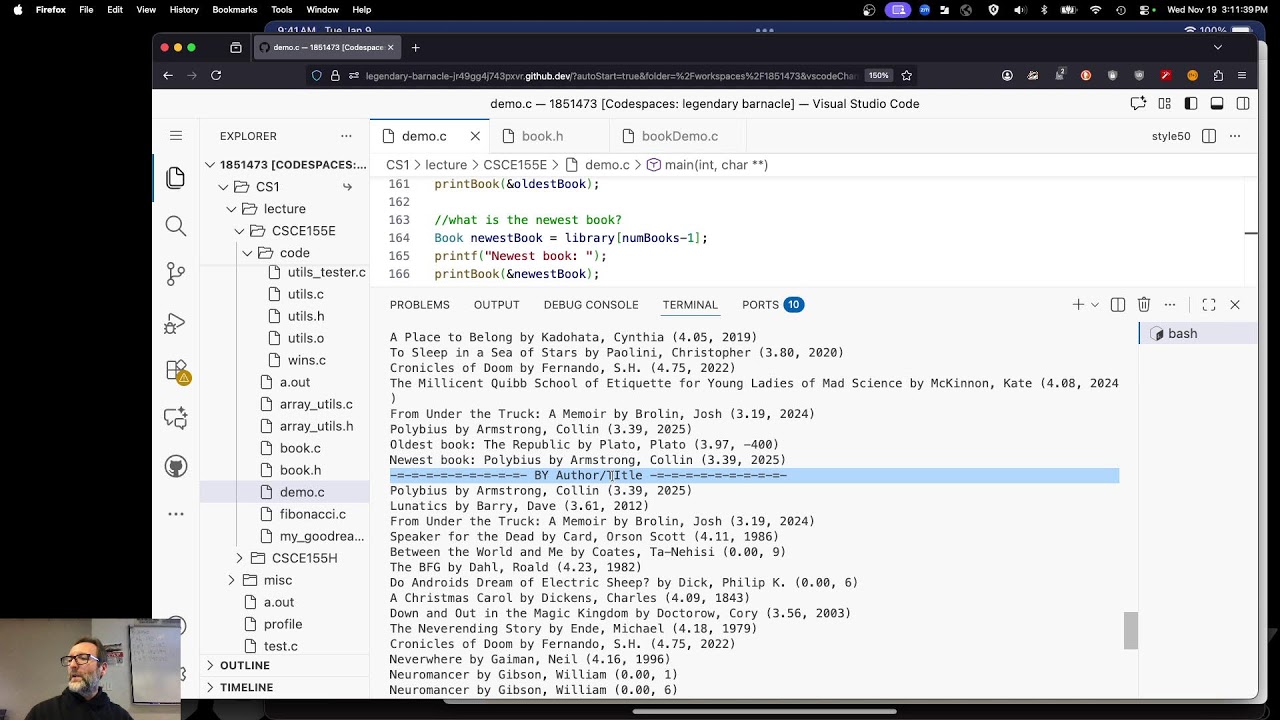The height and width of the screenshot is (720, 1280).
Task: Add a new terminal with plus icon
Action: (1078, 305)
